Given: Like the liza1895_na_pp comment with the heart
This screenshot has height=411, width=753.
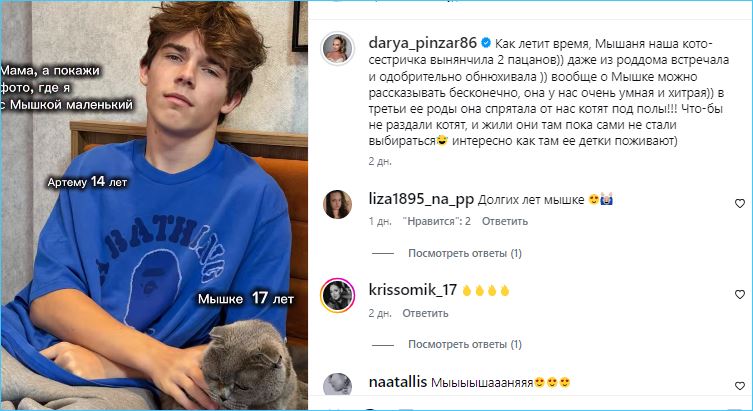Looking at the screenshot, I should coord(740,204).
